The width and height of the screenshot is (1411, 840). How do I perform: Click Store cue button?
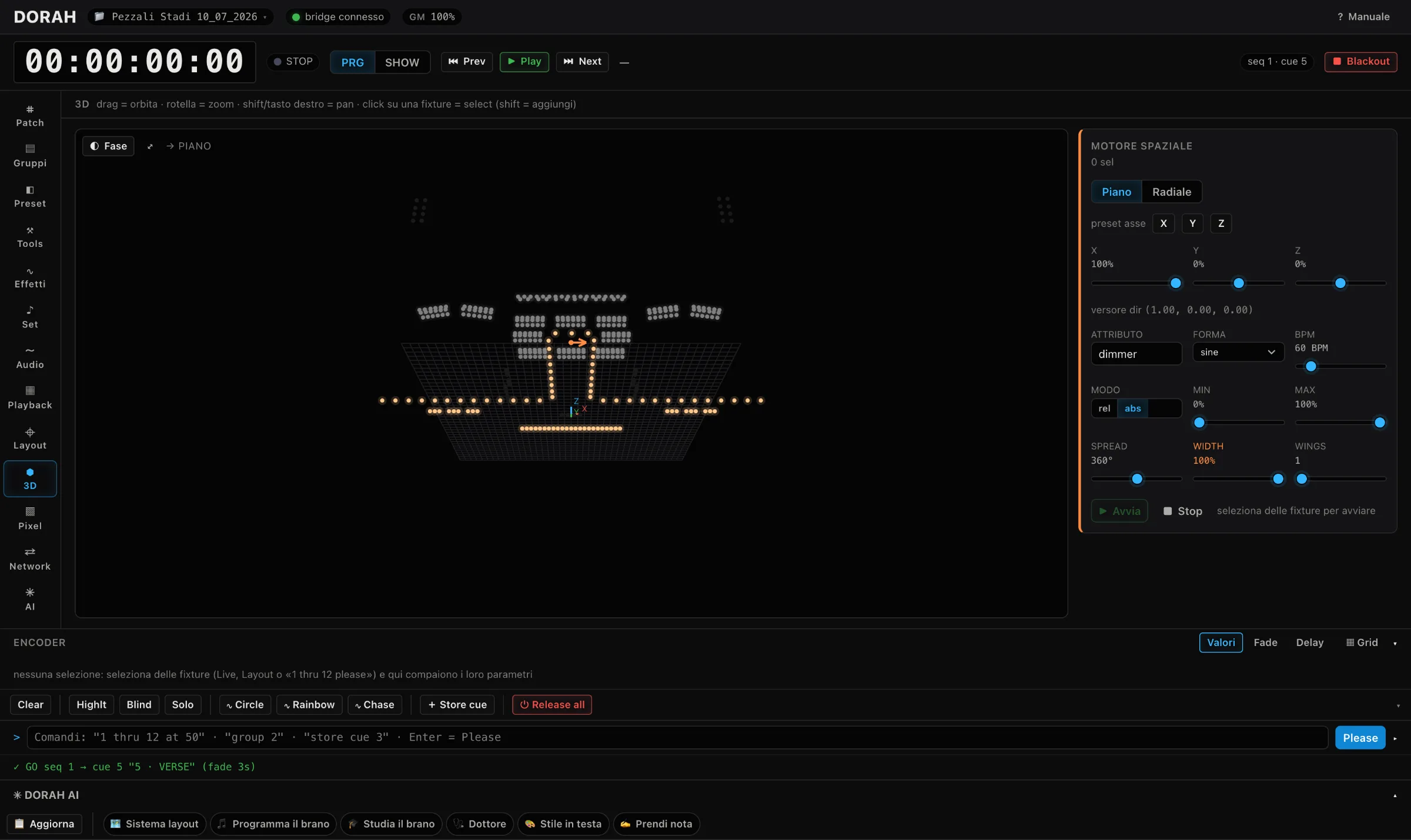click(x=457, y=705)
